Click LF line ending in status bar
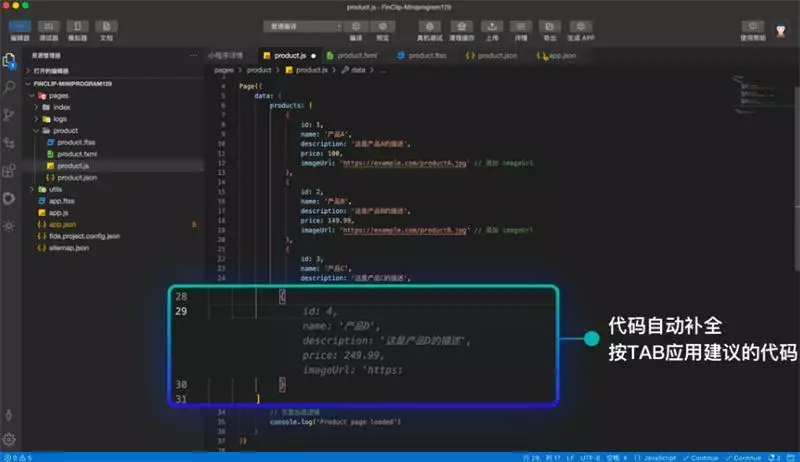 (570, 458)
